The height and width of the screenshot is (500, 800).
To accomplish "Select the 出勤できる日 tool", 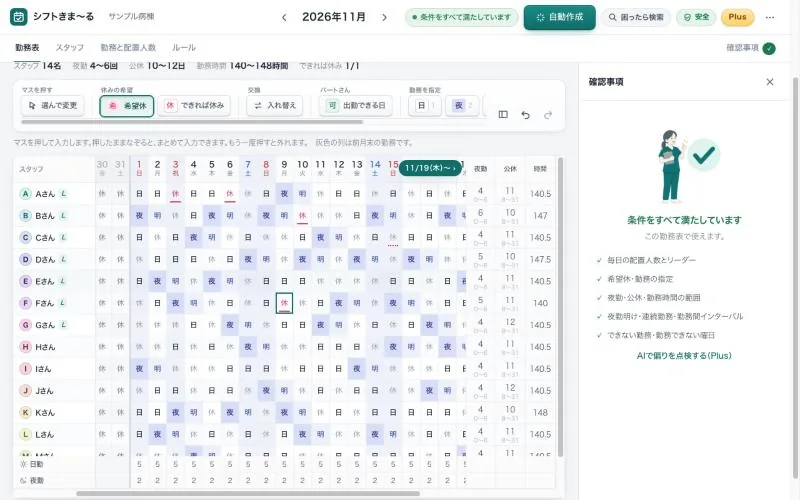I will coord(356,106).
